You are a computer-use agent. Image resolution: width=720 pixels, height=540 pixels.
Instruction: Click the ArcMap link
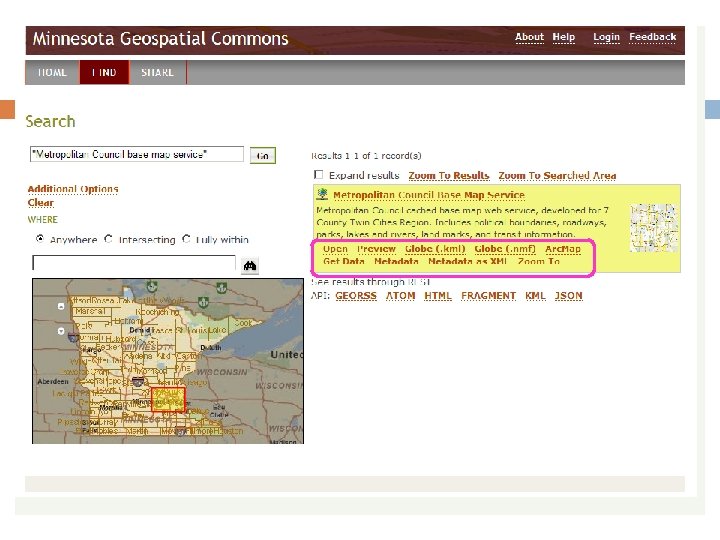(562, 249)
